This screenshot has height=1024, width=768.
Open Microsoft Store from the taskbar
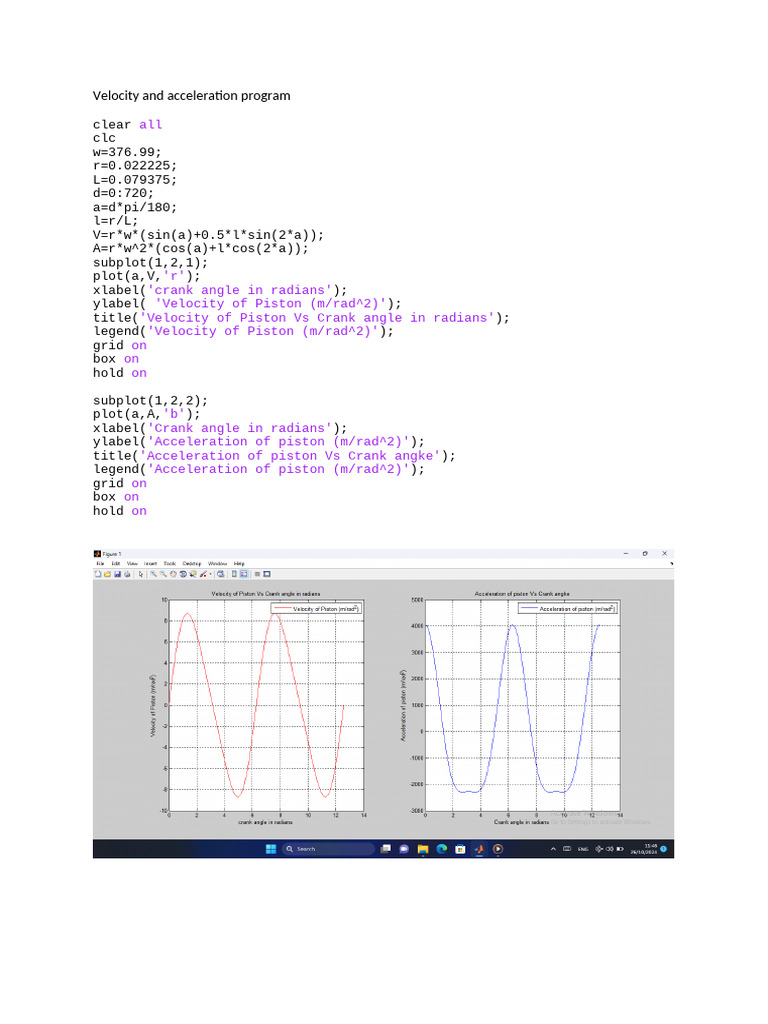pos(460,849)
